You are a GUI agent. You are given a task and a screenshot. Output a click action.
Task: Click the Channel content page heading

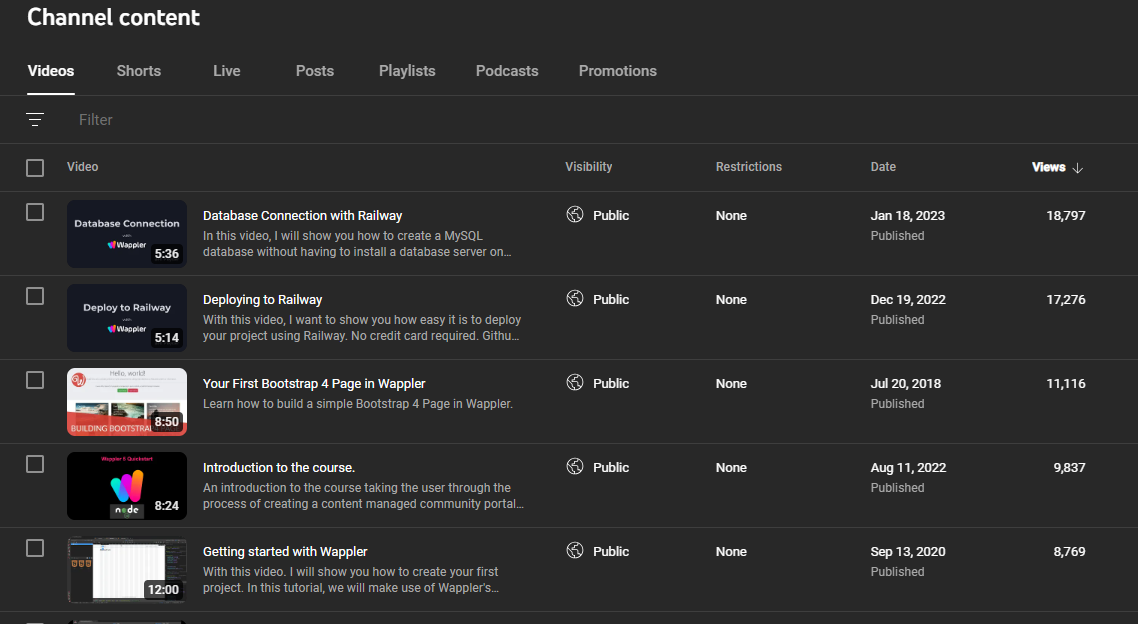point(113,17)
